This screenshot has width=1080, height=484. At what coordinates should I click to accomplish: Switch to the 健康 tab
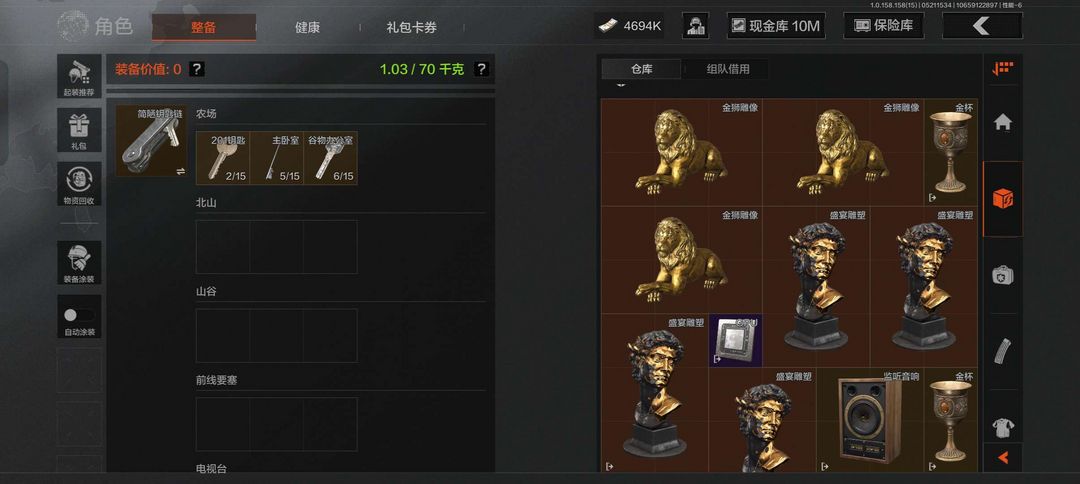(x=307, y=28)
